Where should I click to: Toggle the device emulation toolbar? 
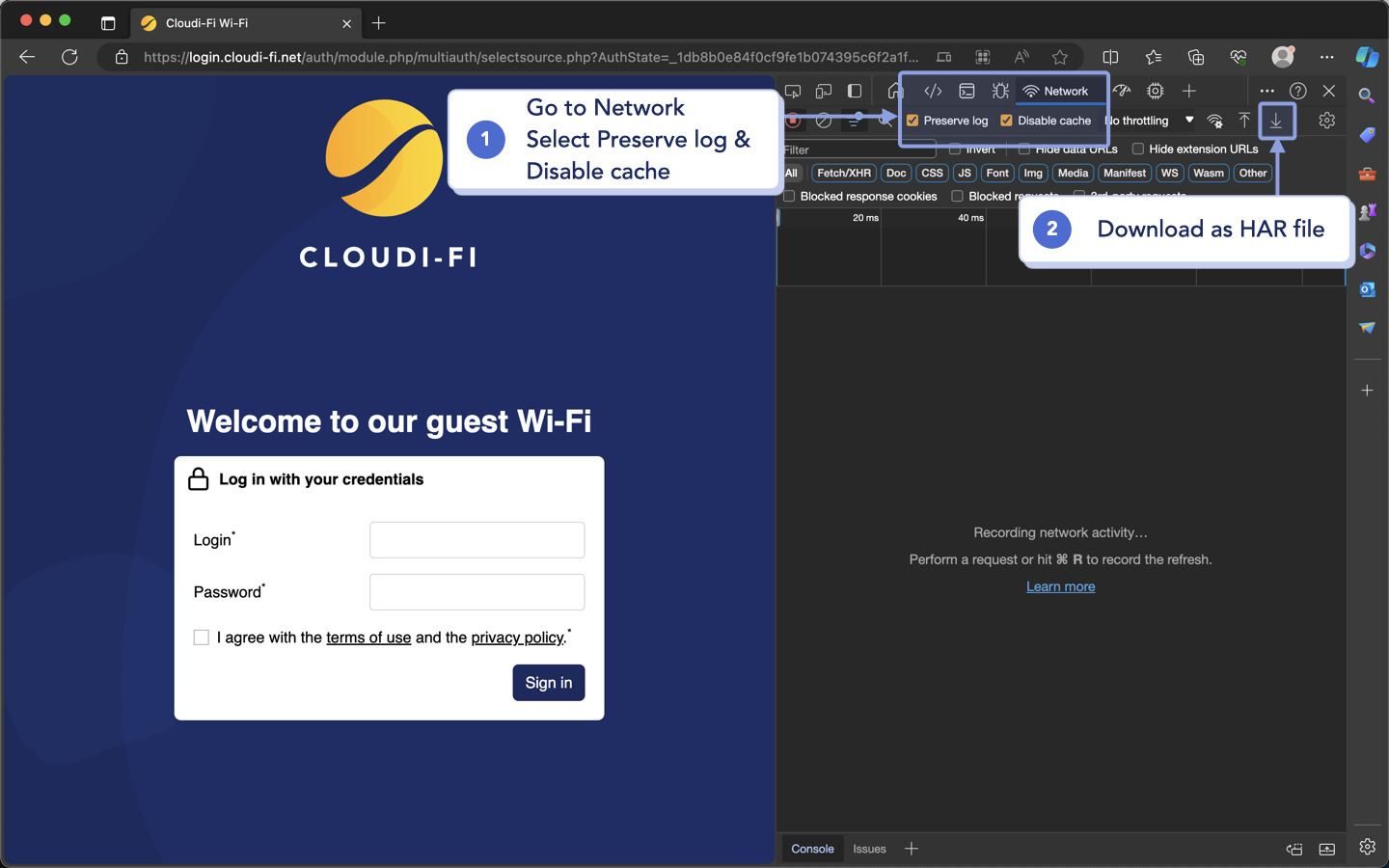click(823, 91)
